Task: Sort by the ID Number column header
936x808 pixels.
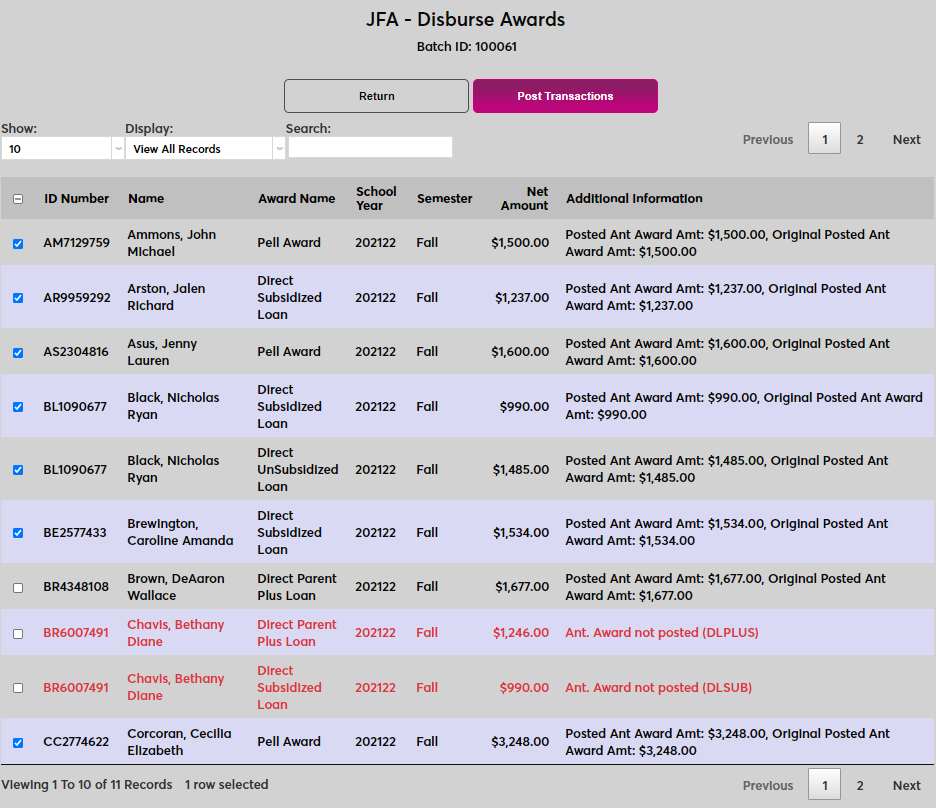Action: pos(76,198)
